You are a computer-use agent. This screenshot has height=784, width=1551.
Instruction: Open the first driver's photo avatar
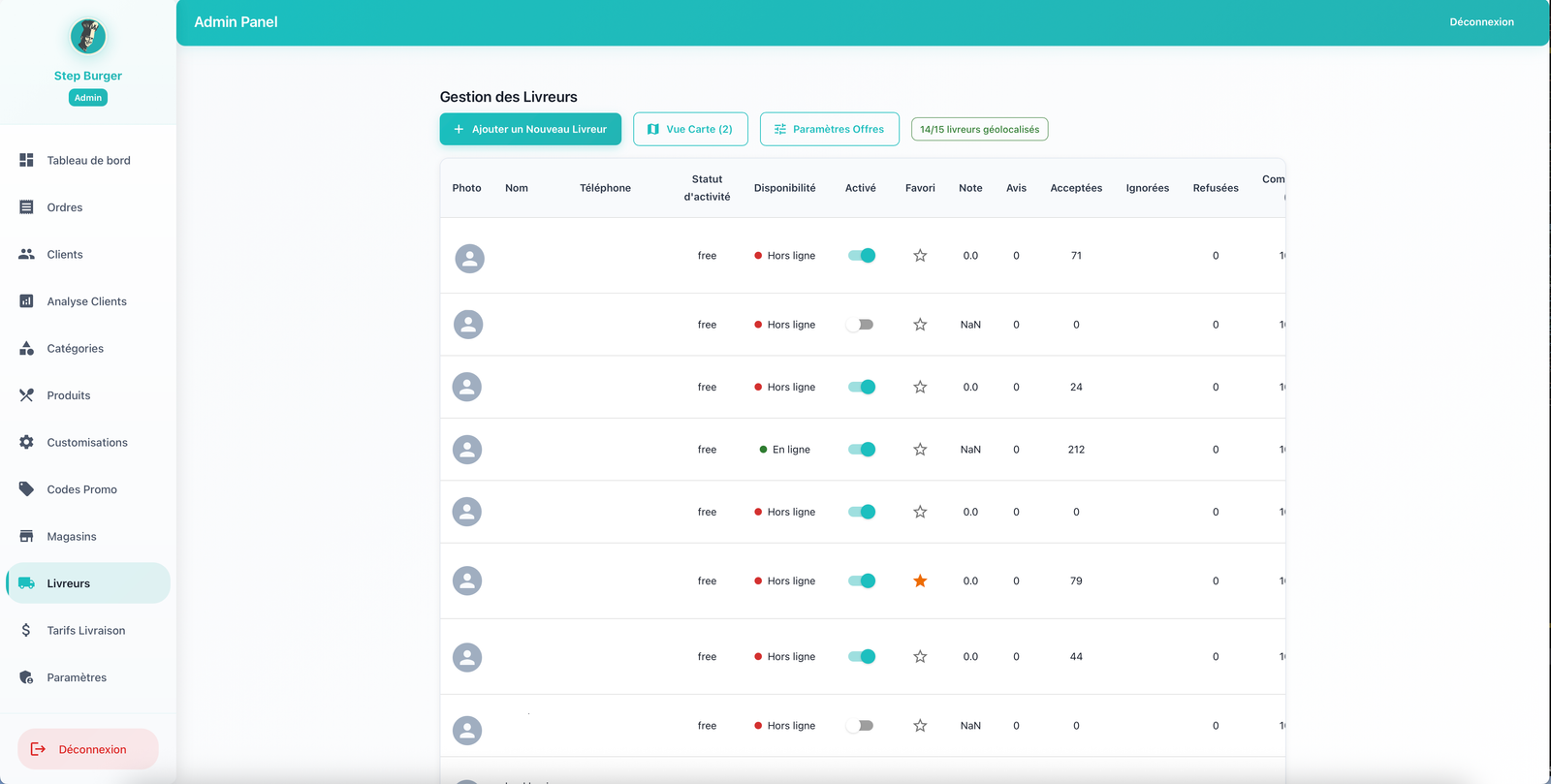469,259
